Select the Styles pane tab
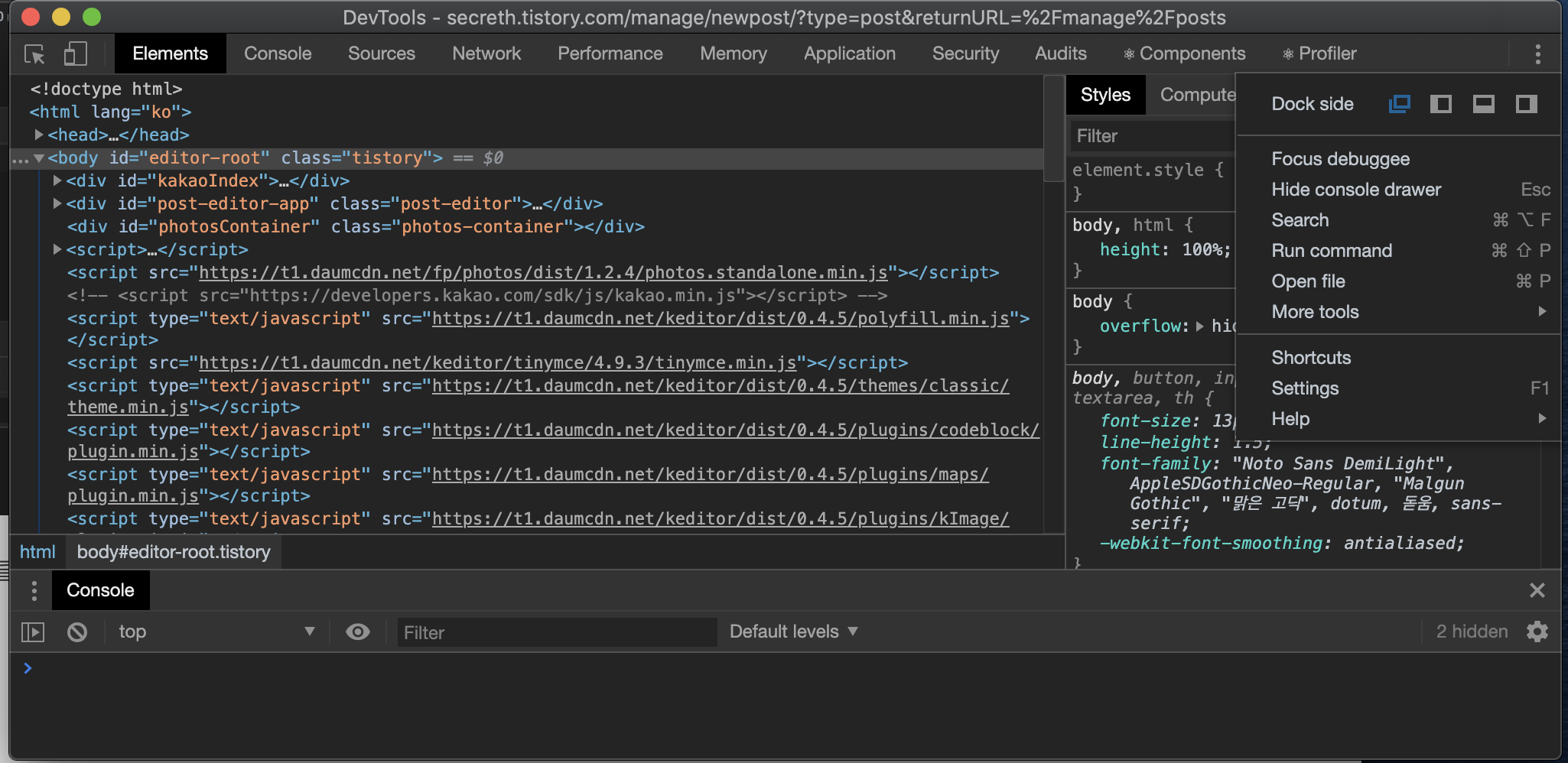This screenshot has width=1568, height=763. coord(1105,95)
